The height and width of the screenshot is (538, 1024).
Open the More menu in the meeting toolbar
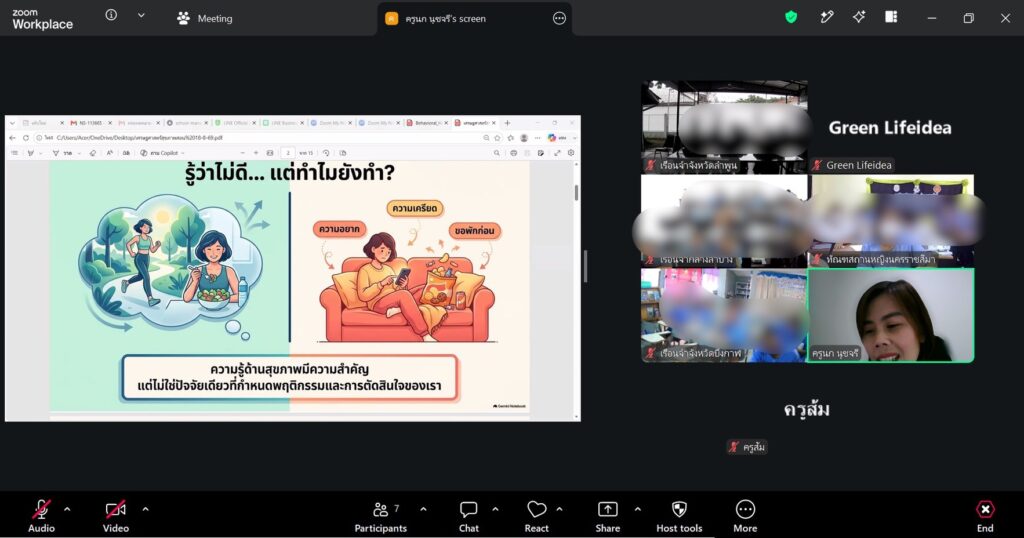click(745, 516)
